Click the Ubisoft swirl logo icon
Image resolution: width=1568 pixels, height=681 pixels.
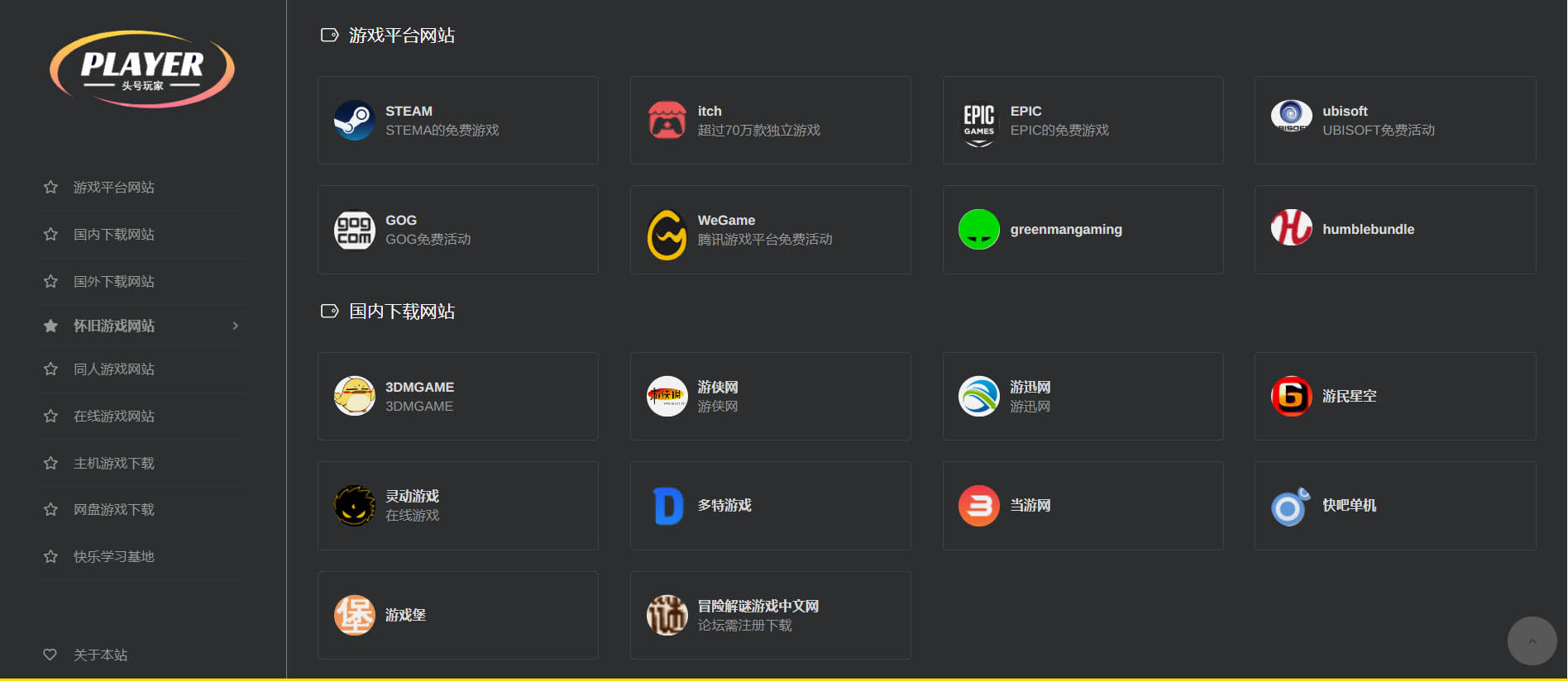pos(1292,117)
